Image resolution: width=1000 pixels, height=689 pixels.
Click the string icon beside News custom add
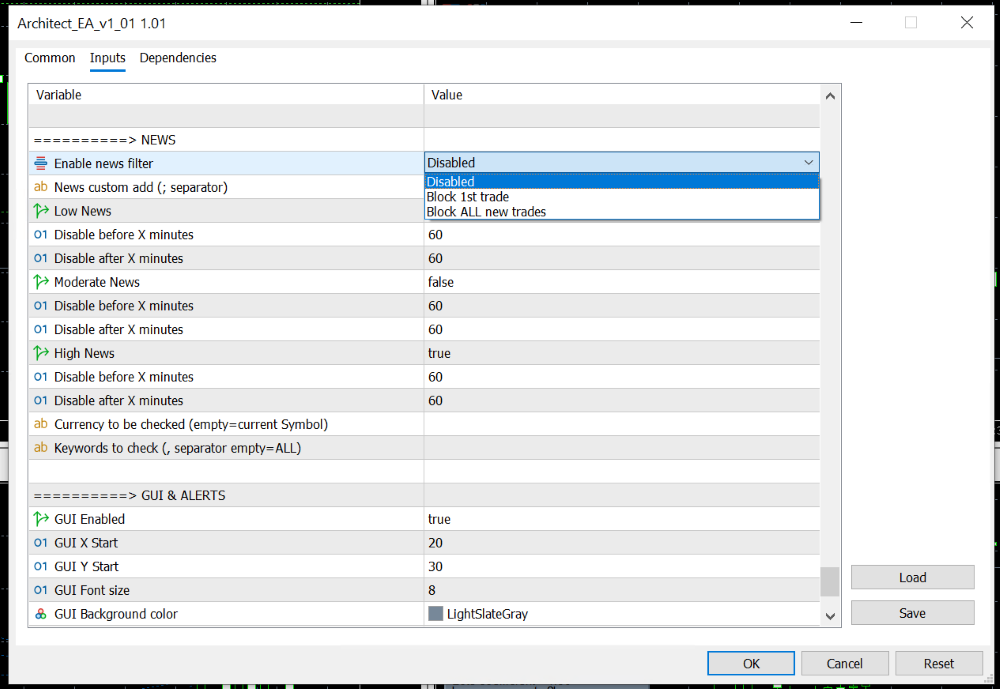(41, 187)
